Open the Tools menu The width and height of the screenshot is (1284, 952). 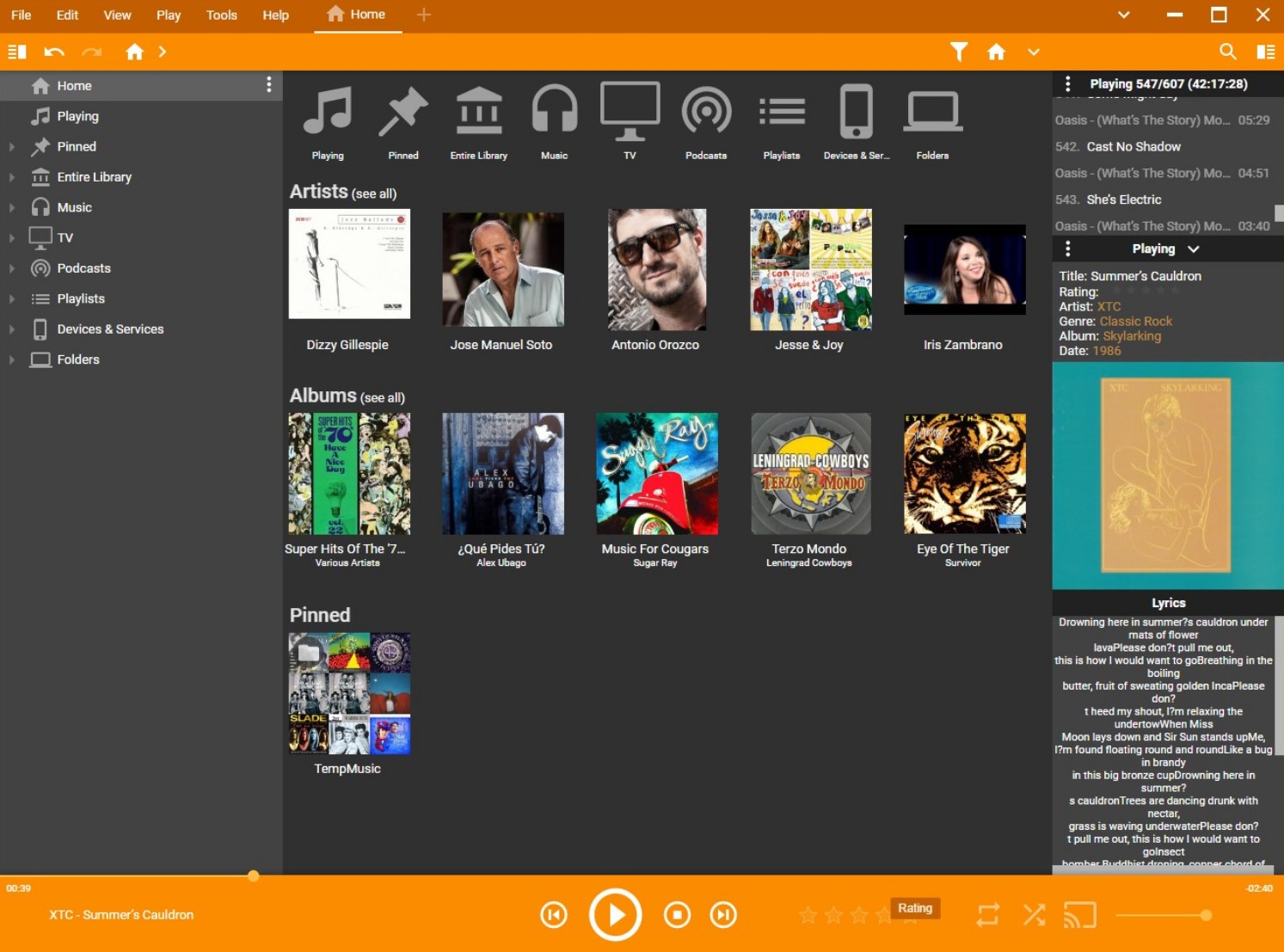(x=221, y=15)
